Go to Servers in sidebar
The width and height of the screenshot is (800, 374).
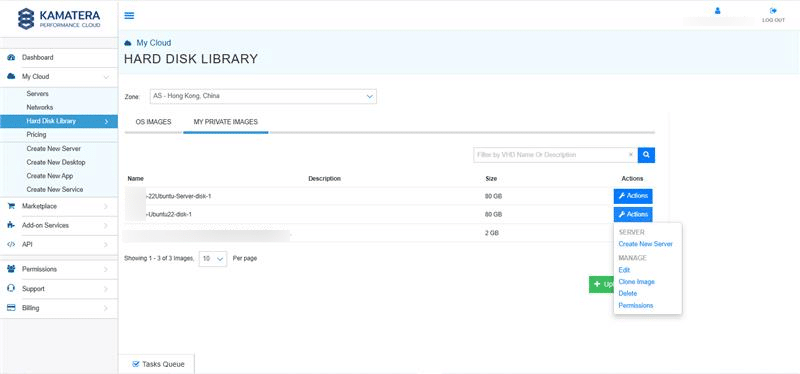37,94
